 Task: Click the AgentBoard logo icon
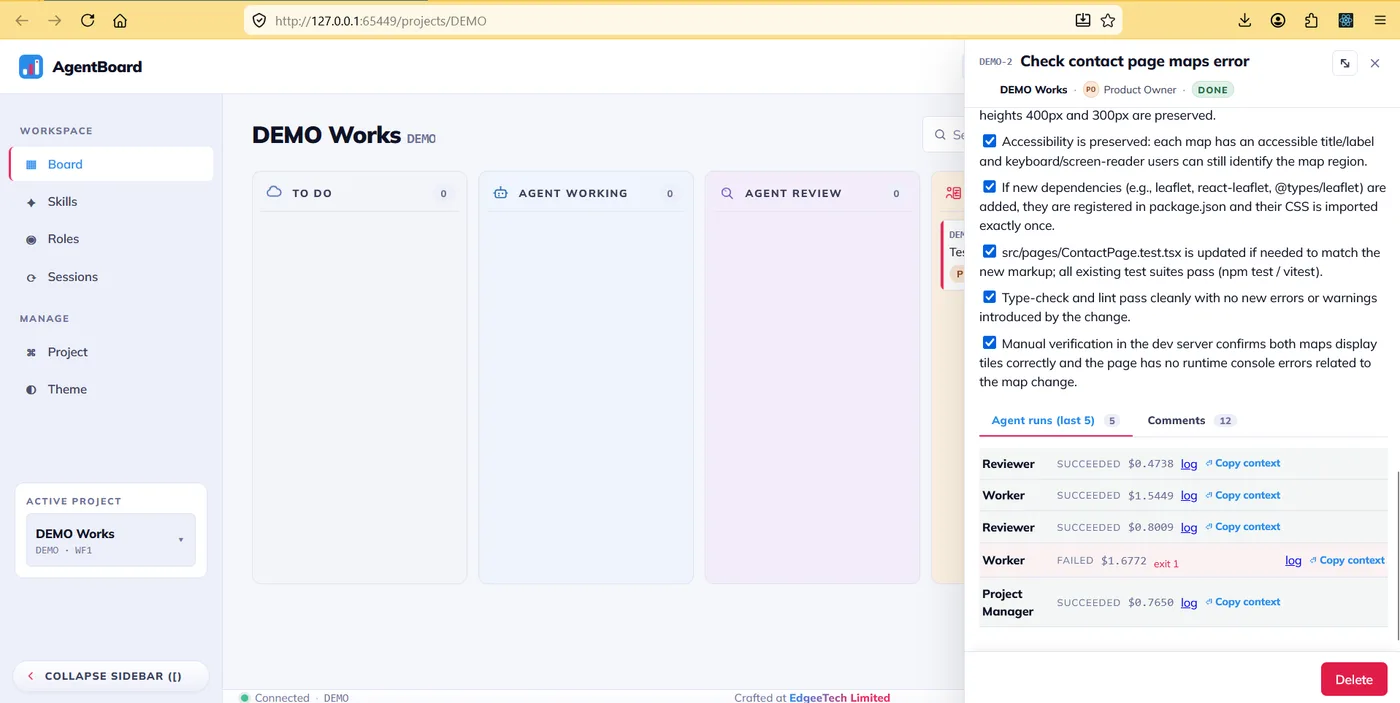point(31,67)
